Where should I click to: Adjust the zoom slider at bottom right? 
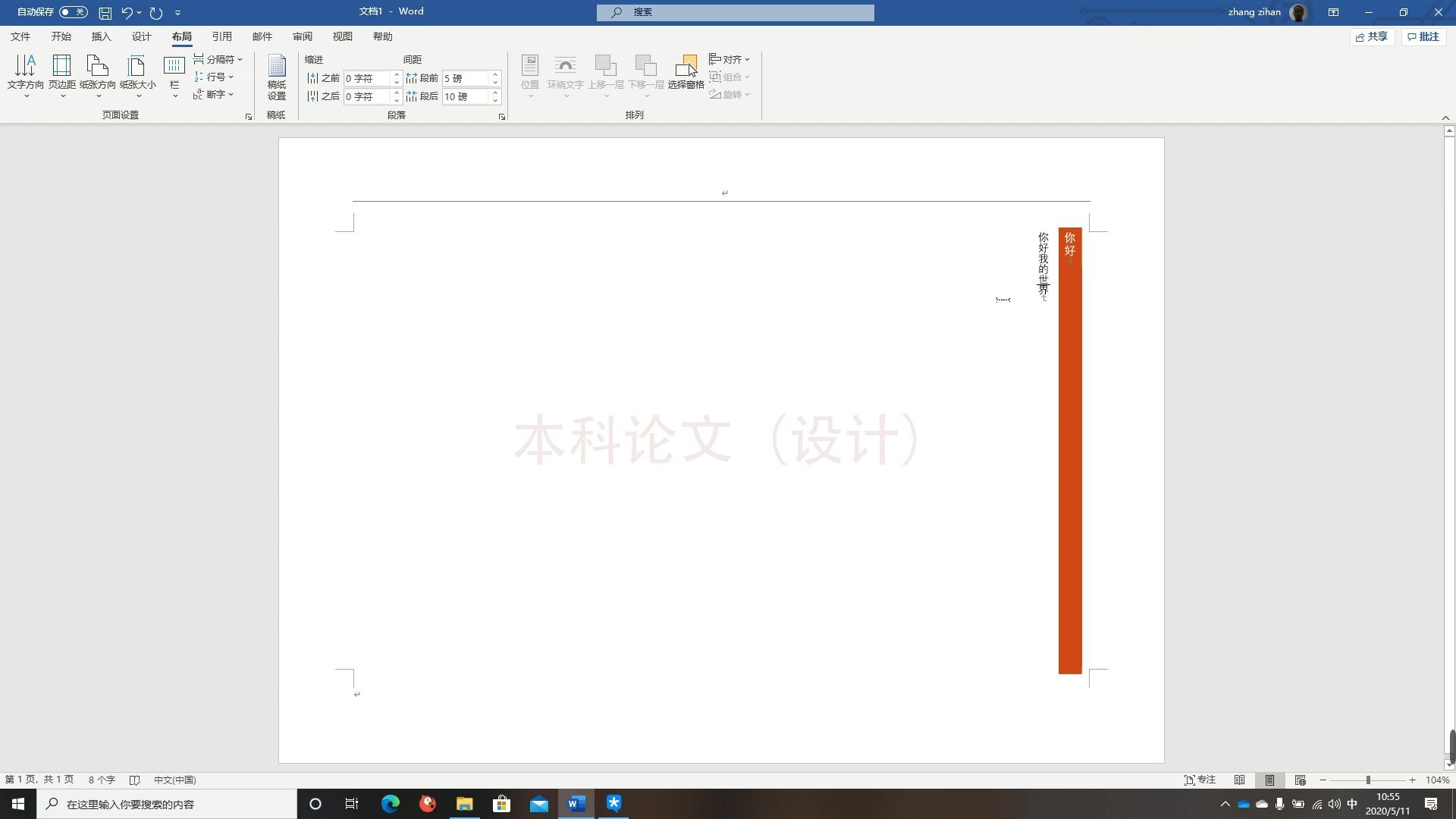point(1367,780)
